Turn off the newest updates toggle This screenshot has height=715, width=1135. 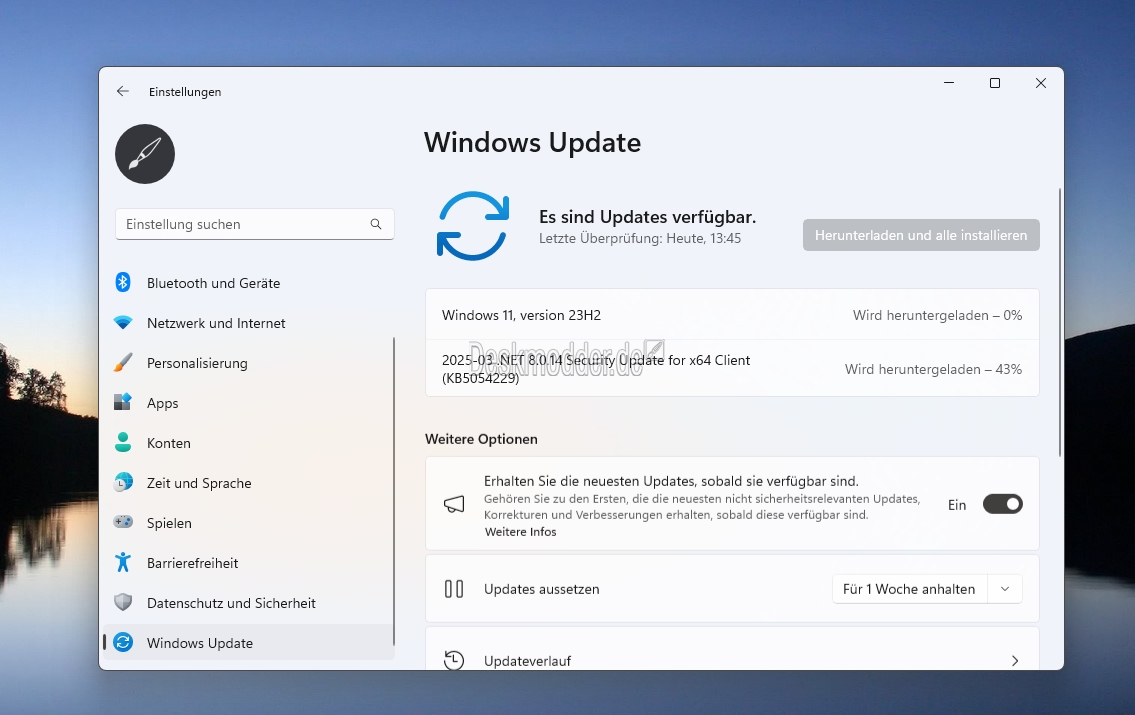pos(1003,504)
